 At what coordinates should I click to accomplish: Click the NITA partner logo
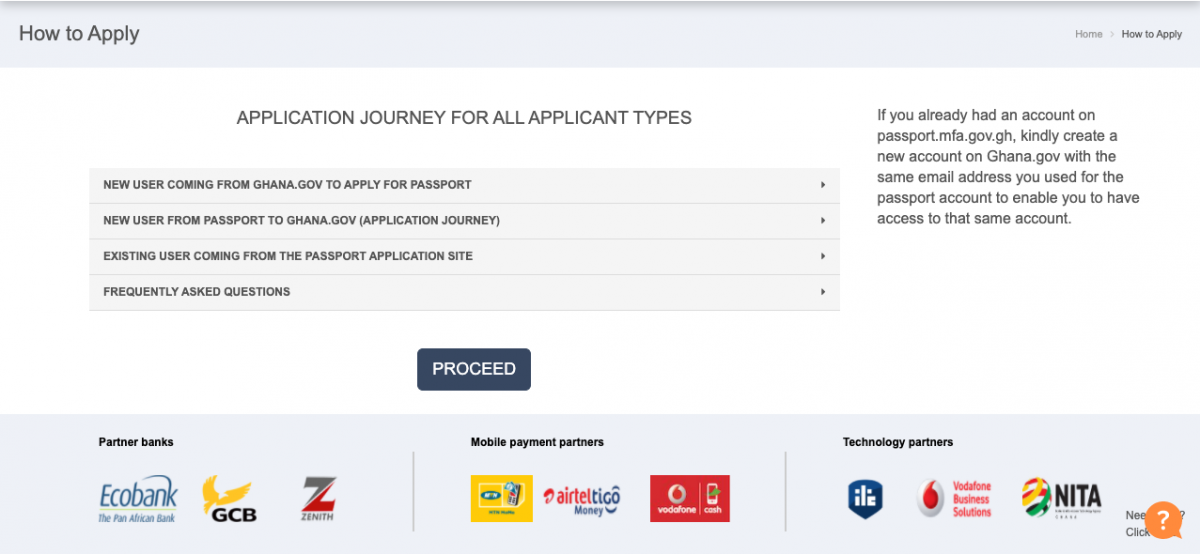pyautogui.click(x=1061, y=497)
